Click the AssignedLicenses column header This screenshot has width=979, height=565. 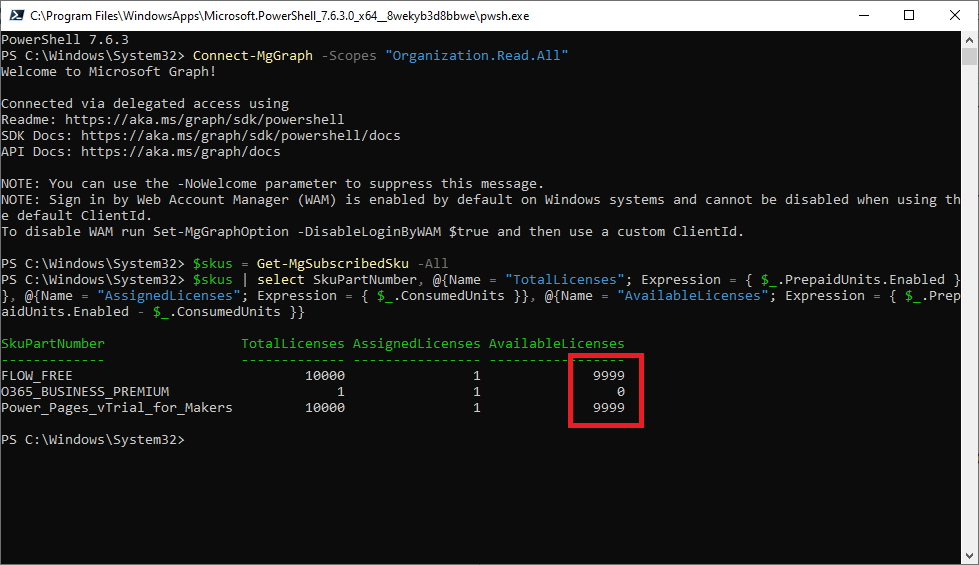click(416, 343)
